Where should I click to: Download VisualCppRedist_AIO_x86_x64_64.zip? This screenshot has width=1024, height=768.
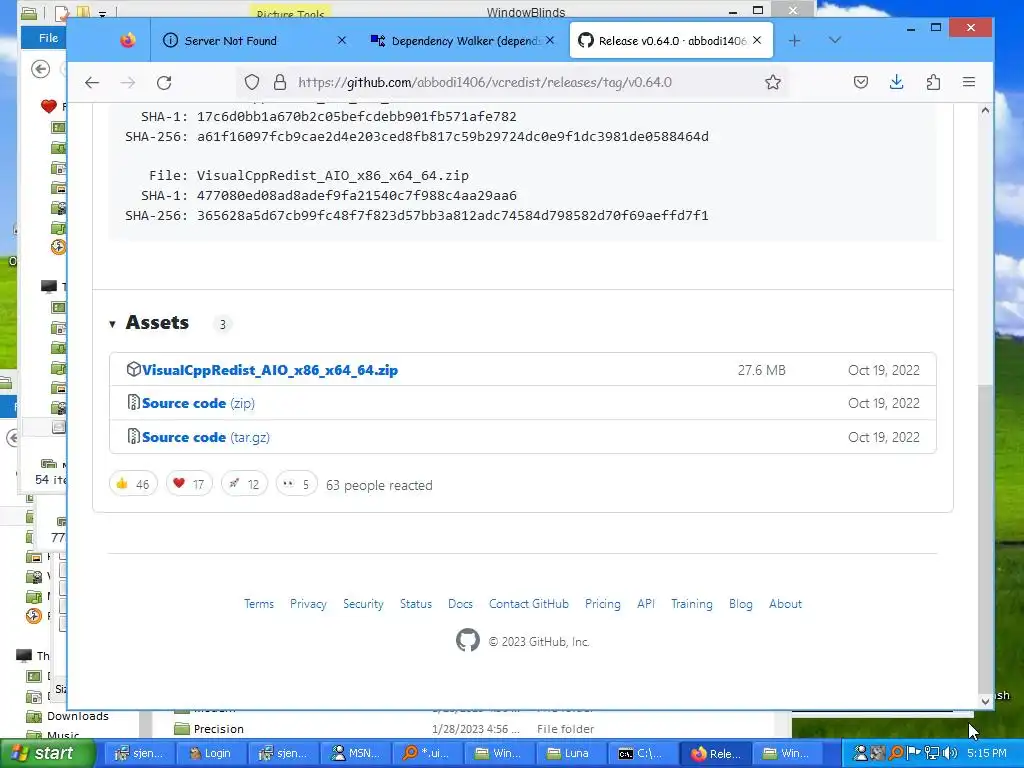(270, 370)
